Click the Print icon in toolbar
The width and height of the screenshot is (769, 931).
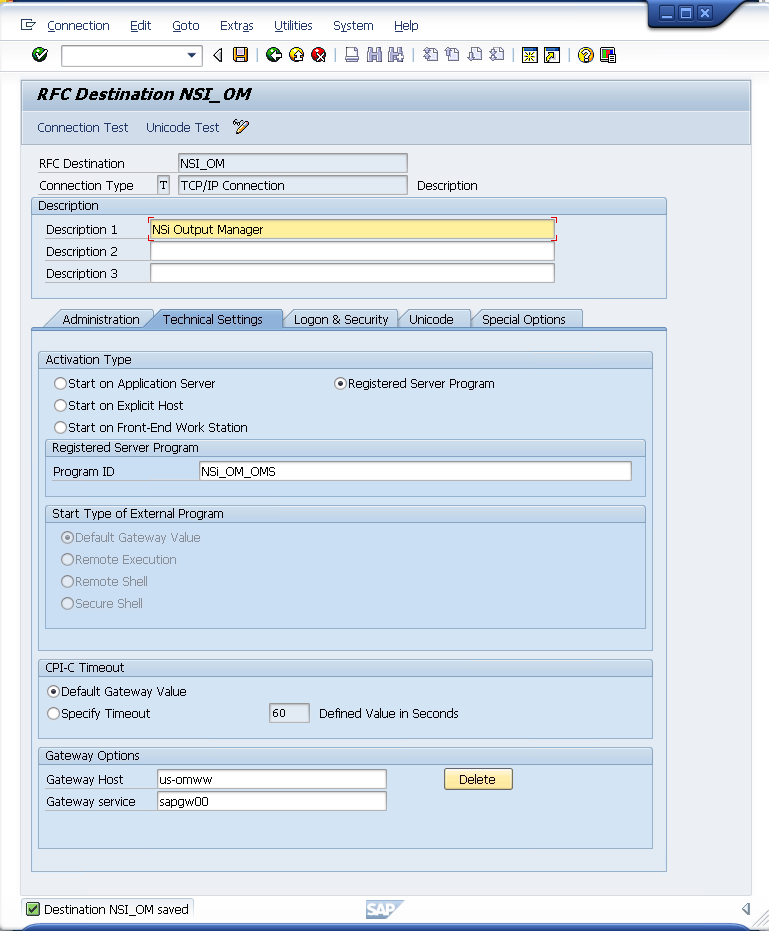pyautogui.click(x=352, y=55)
